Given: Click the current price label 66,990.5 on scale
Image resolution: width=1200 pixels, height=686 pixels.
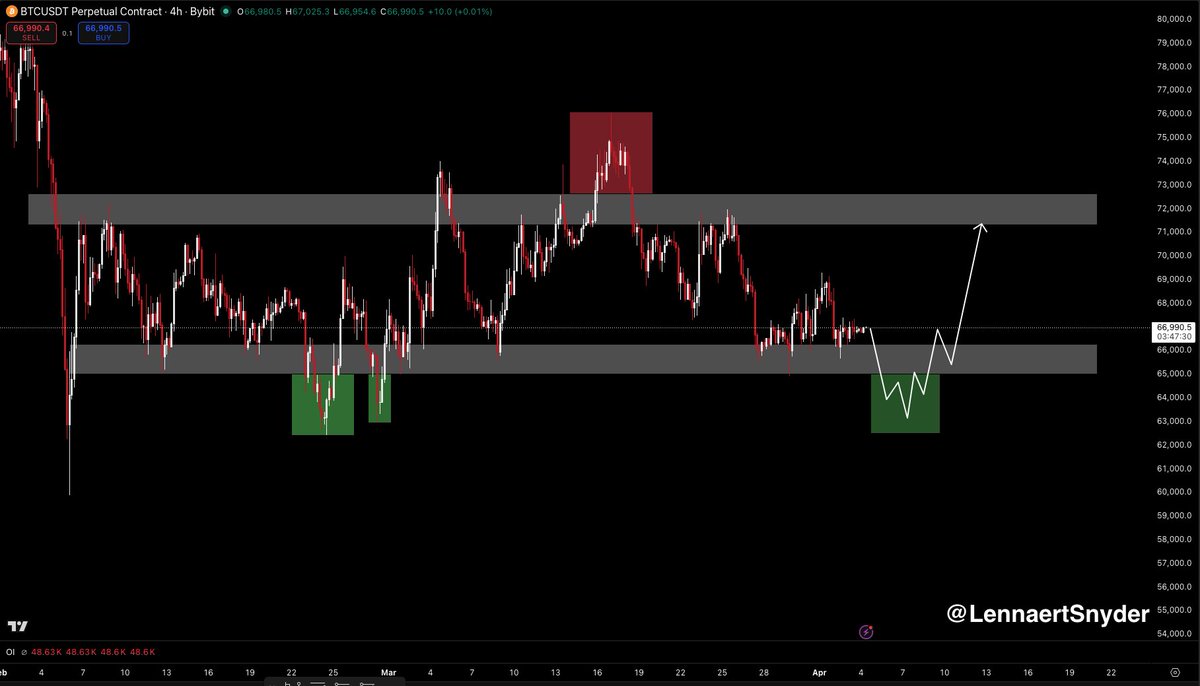Looking at the screenshot, I should (1174, 327).
